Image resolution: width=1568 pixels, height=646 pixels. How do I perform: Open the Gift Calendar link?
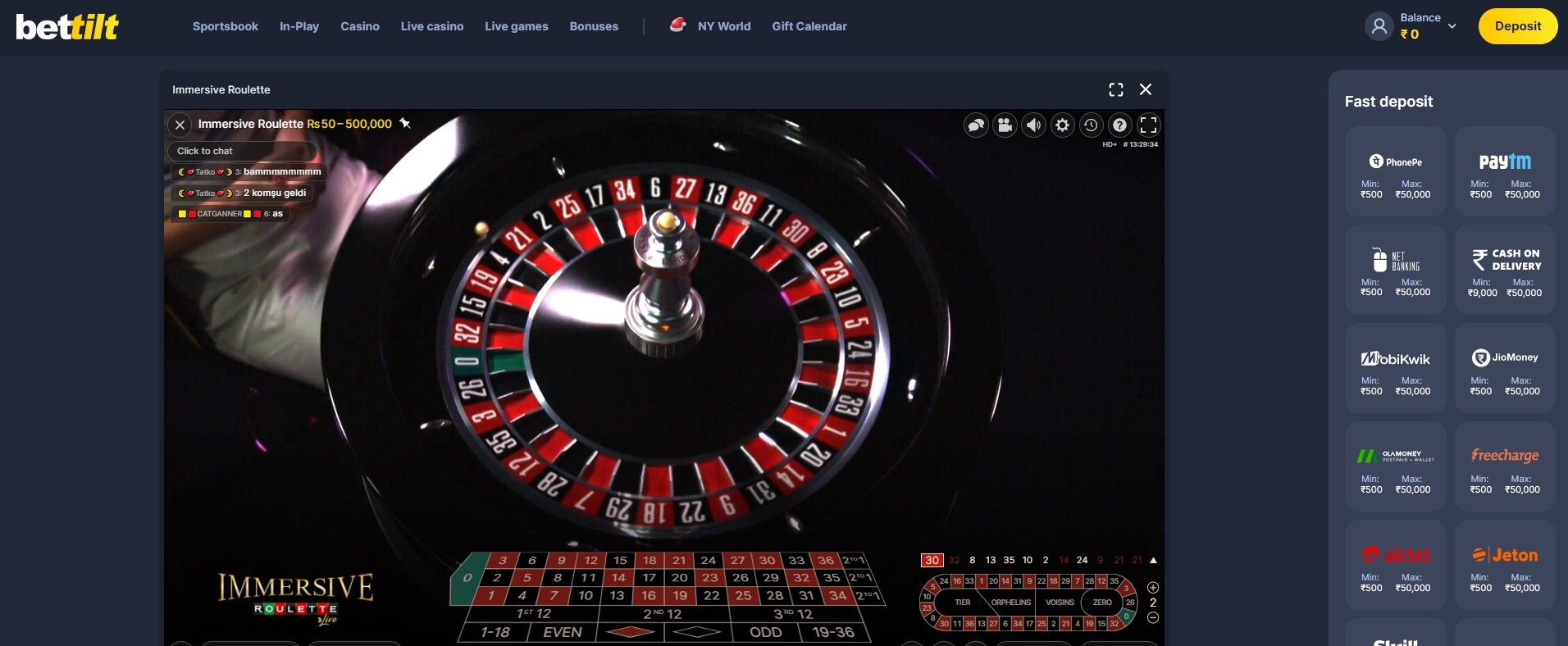click(809, 26)
